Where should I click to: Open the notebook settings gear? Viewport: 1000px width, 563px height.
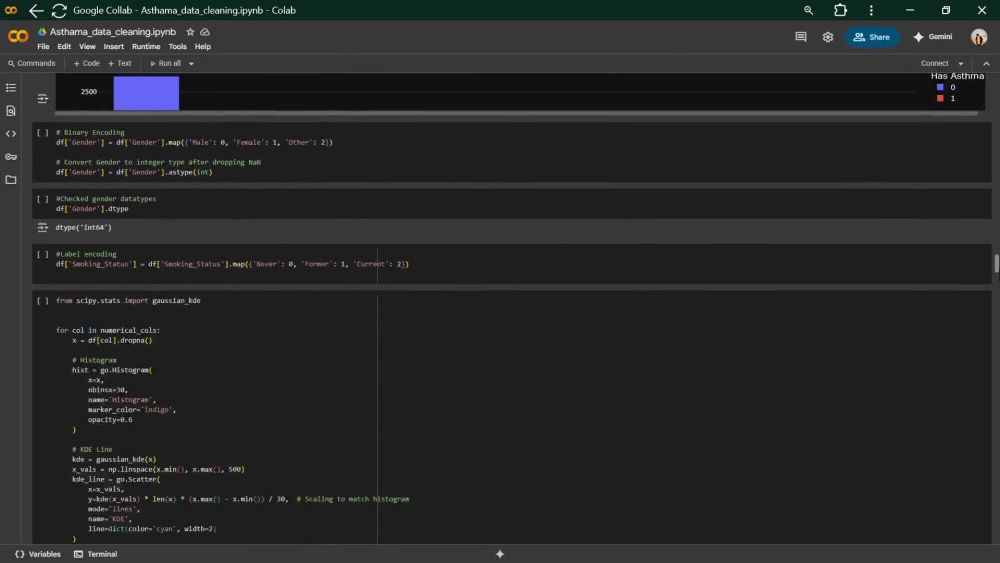828,37
